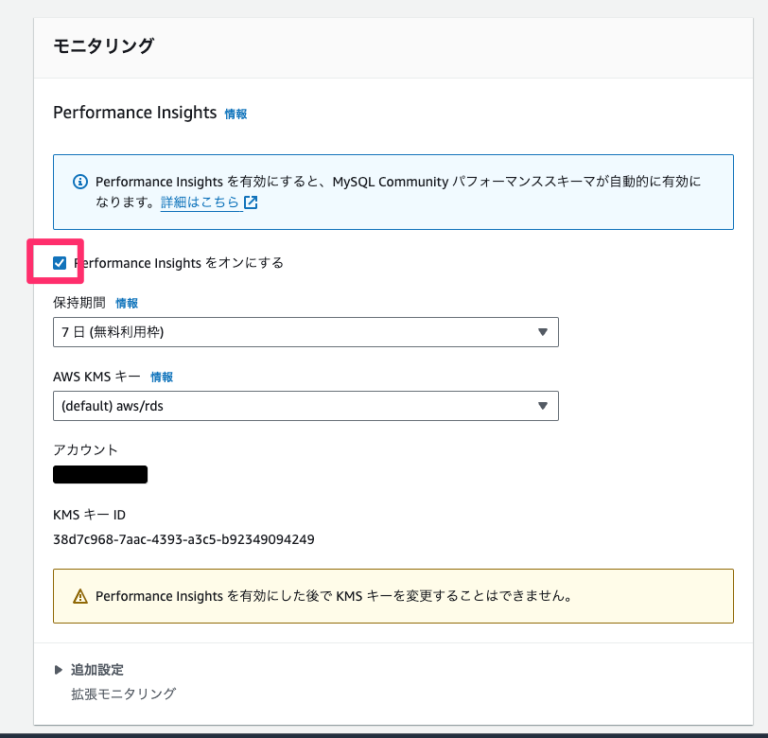
Task: Open 情報 link next to AWS KMS キー
Action: click(x=162, y=377)
